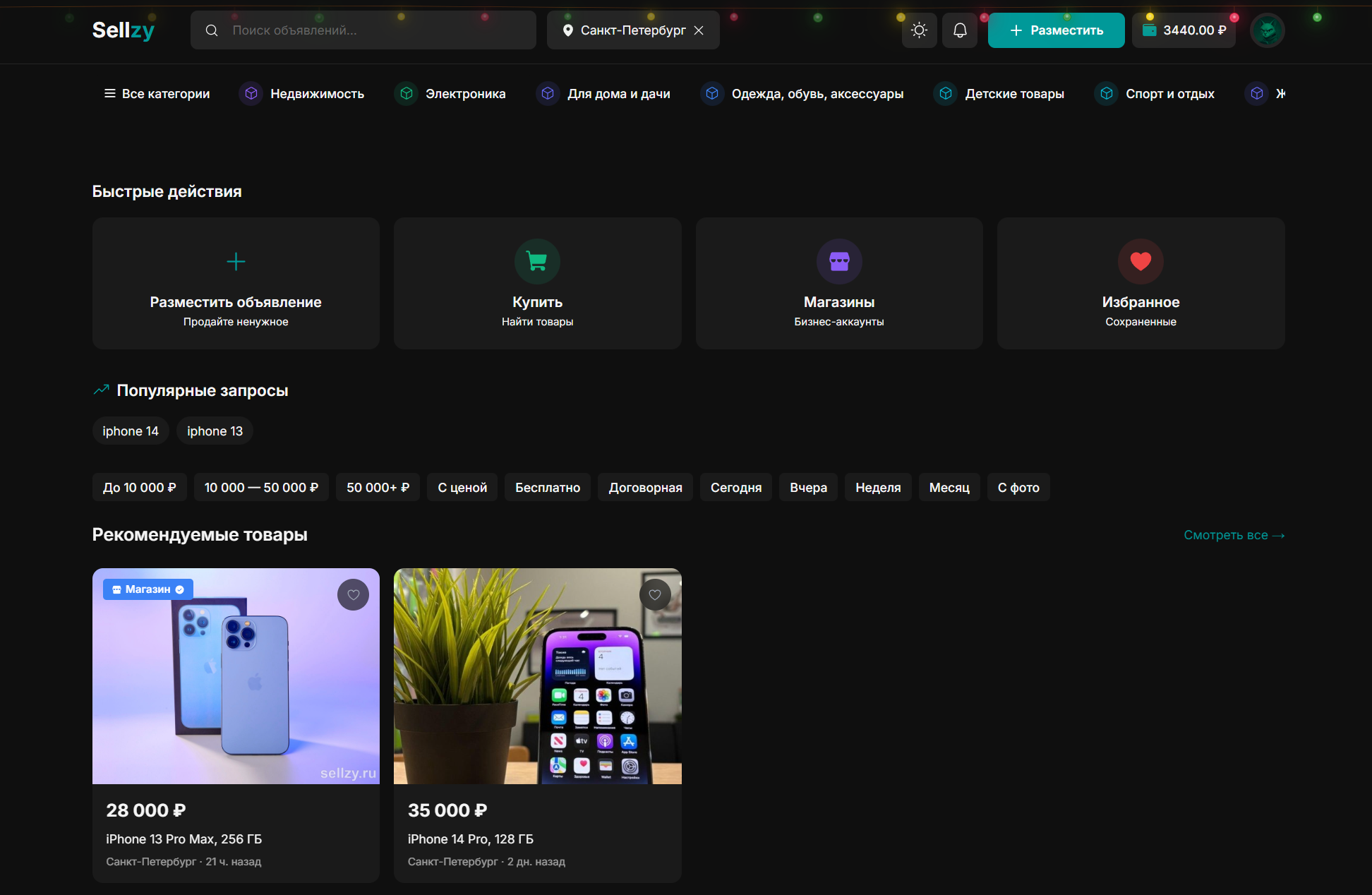This screenshot has height=895, width=1372.
Task: Toggle the light/dark theme sun icon
Action: click(x=919, y=30)
